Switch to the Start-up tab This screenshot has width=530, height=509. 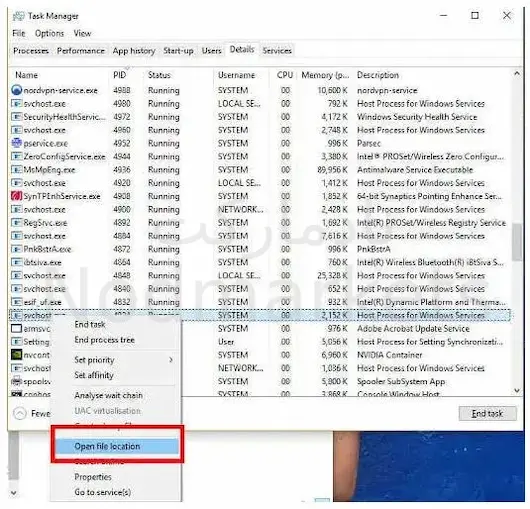click(178, 51)
